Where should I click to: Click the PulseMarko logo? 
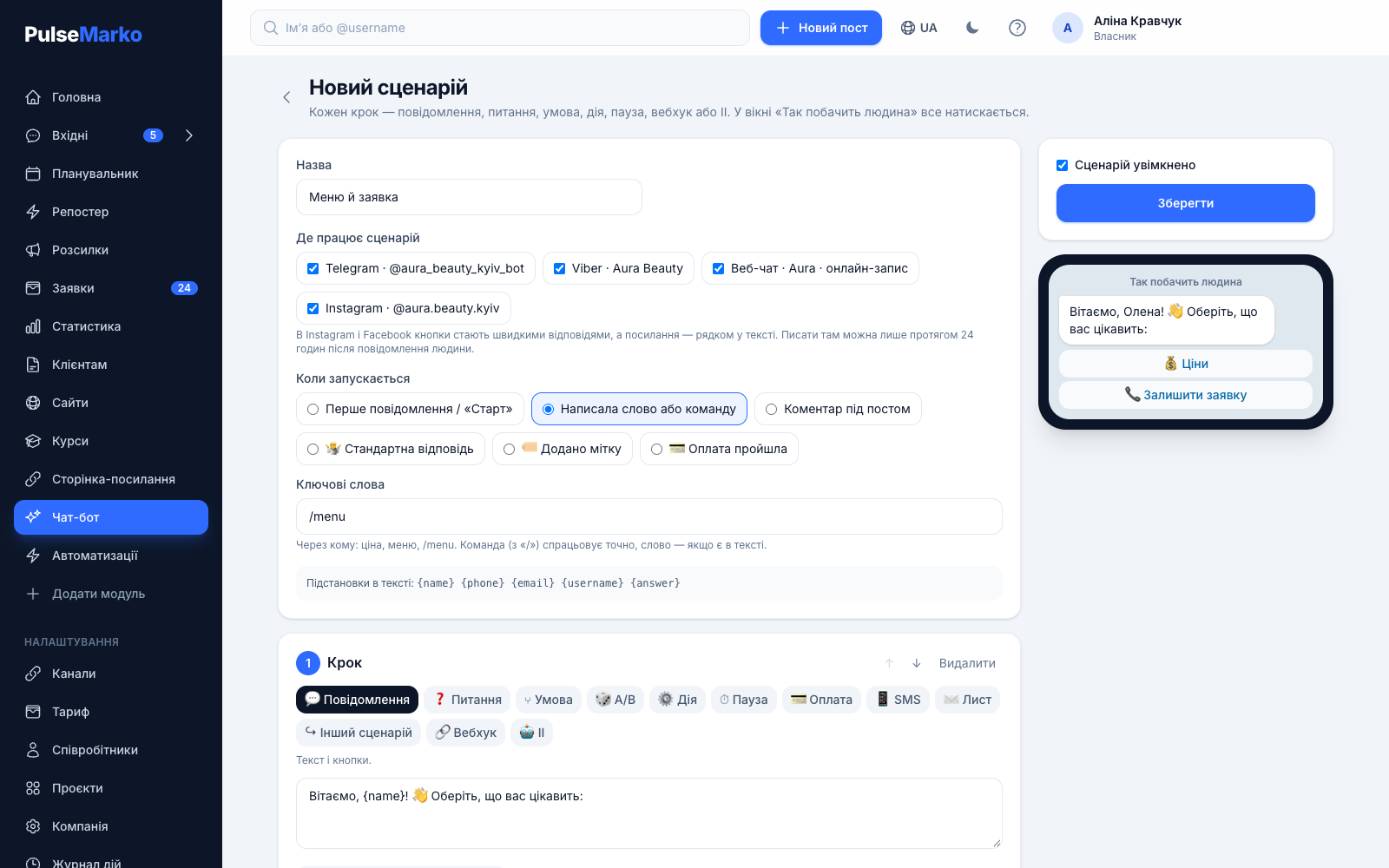(x=83, y=35)
